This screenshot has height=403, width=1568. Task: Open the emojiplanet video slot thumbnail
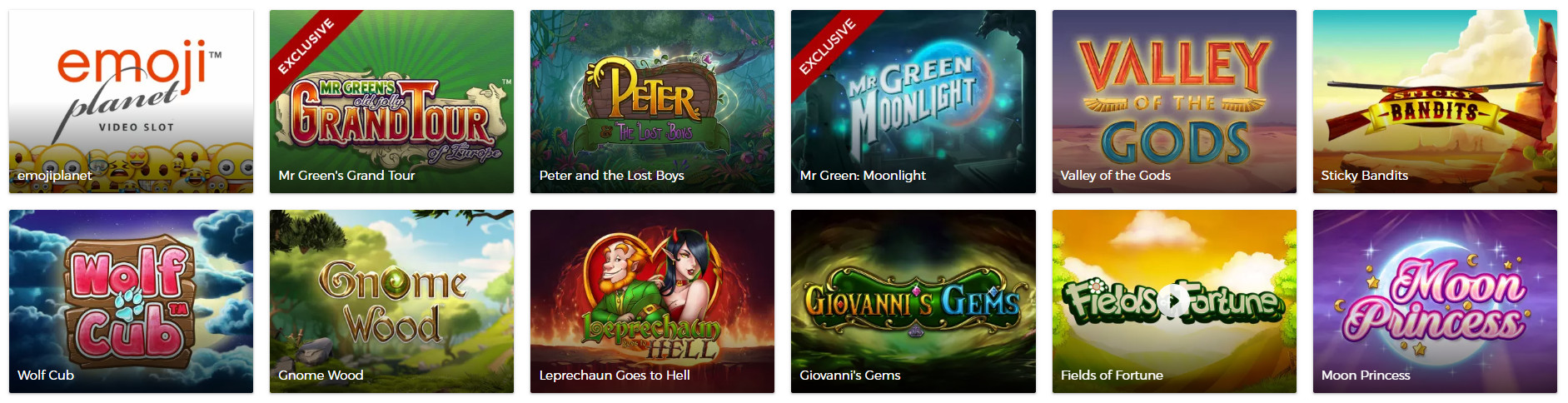coord(131,102)
